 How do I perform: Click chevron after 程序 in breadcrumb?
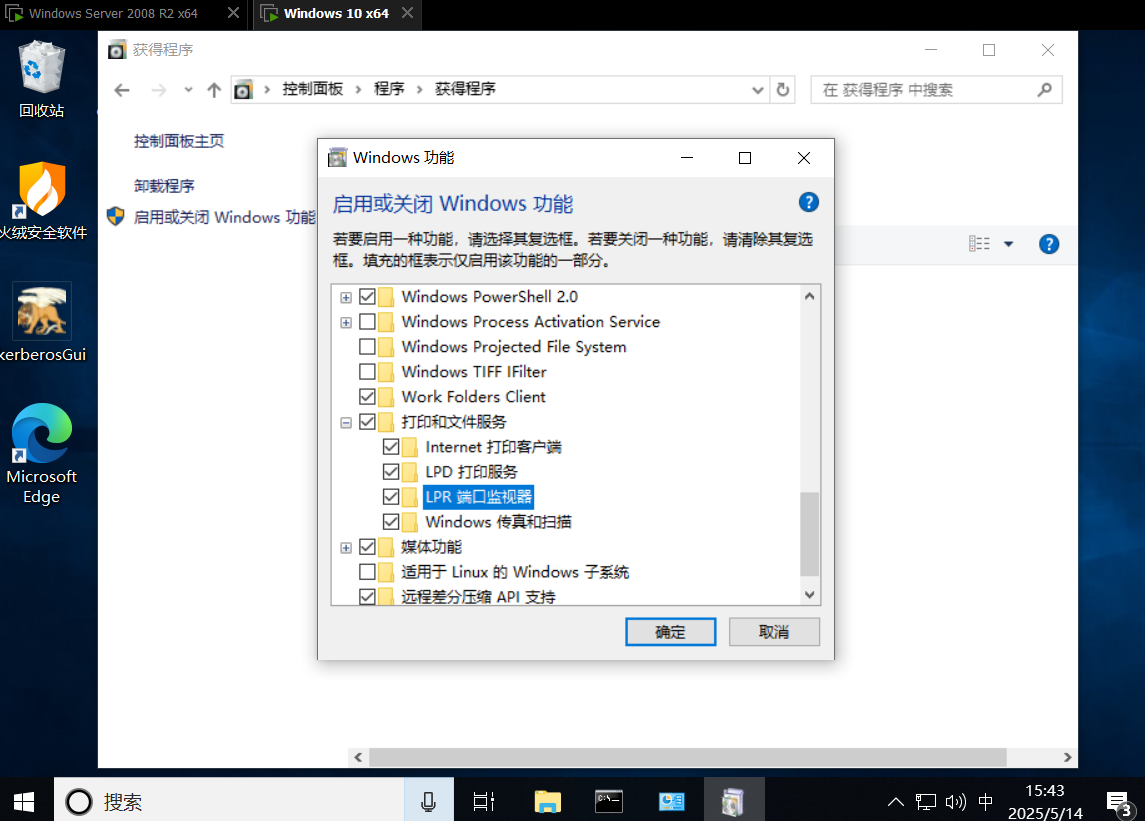coord(420,89)
